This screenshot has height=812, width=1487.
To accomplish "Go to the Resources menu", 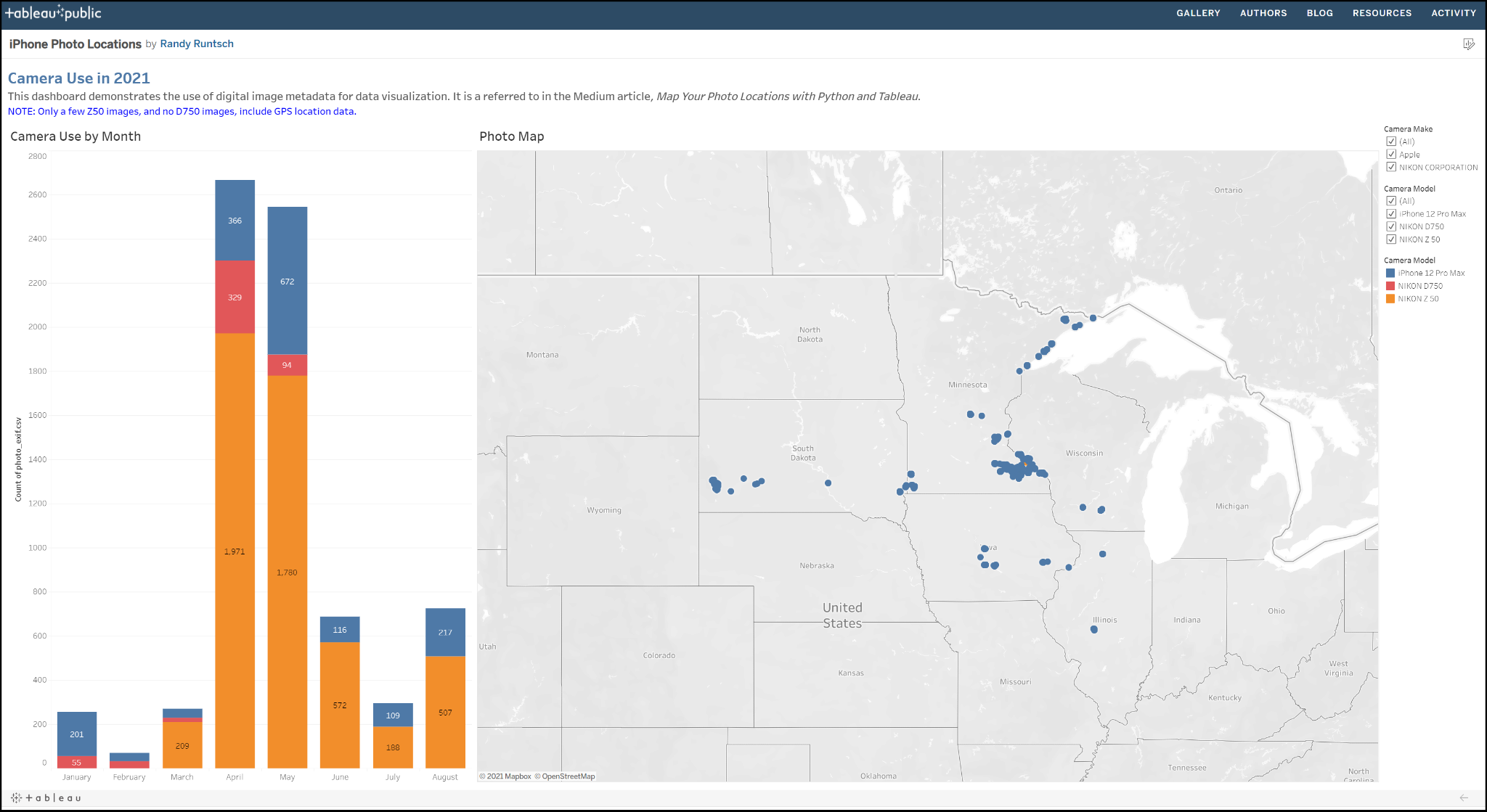I will 1382,13.
